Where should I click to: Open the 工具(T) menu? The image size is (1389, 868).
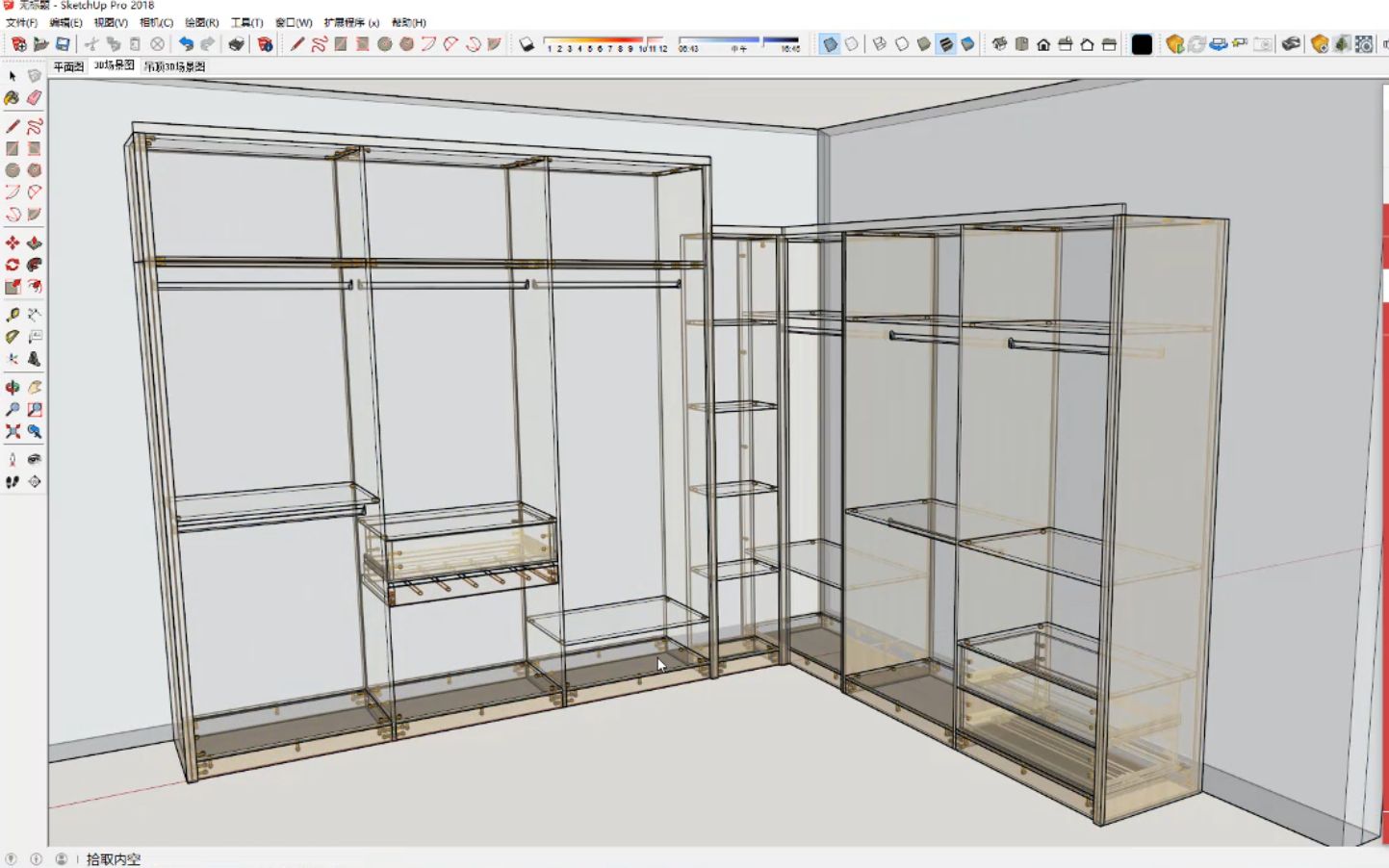[x=246, y=22]
